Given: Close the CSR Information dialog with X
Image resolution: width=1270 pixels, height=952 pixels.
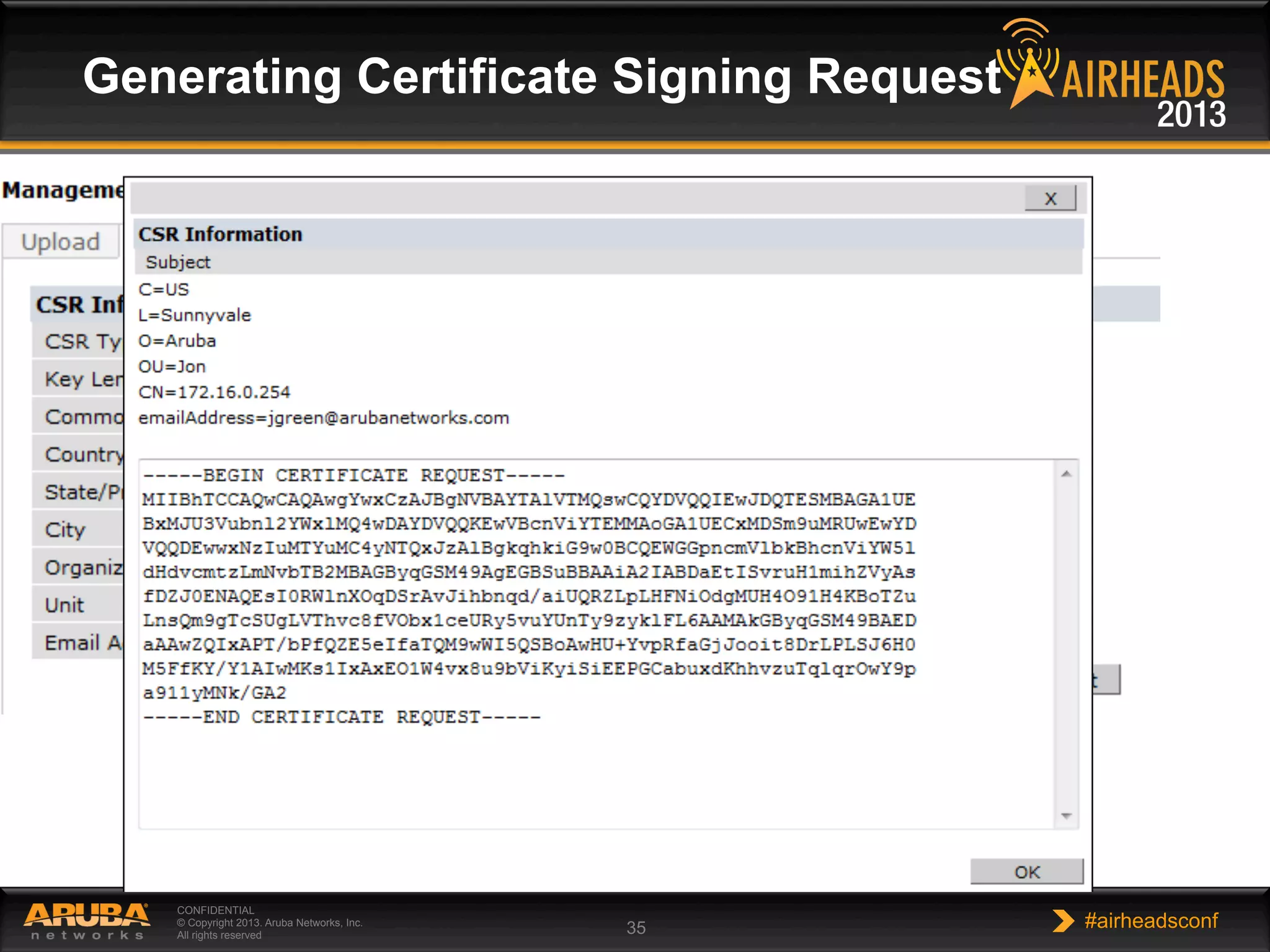Looking at the screenshot, I should click(1050, 198).
